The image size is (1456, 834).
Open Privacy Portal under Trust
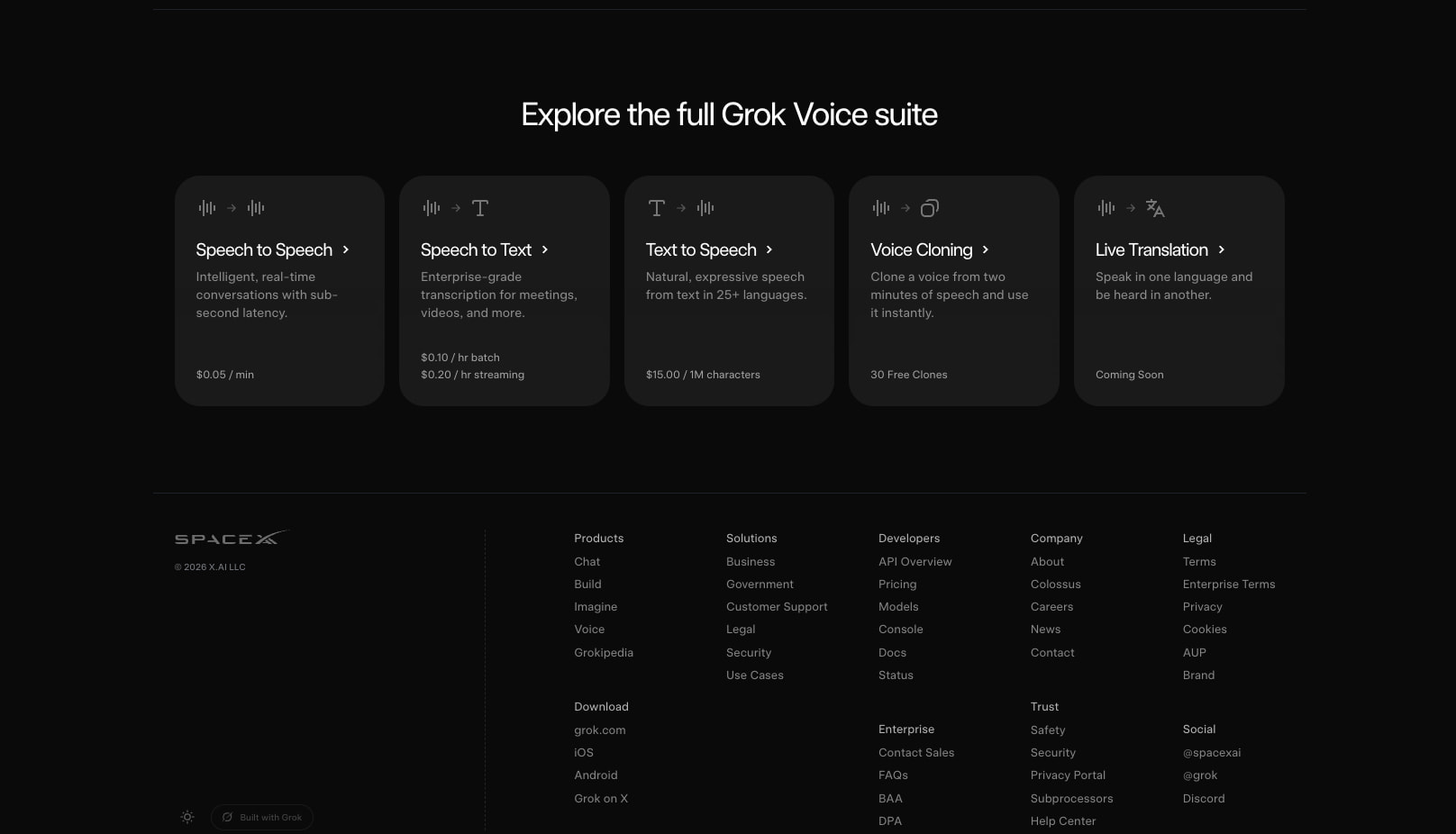tap(1068, 775)
